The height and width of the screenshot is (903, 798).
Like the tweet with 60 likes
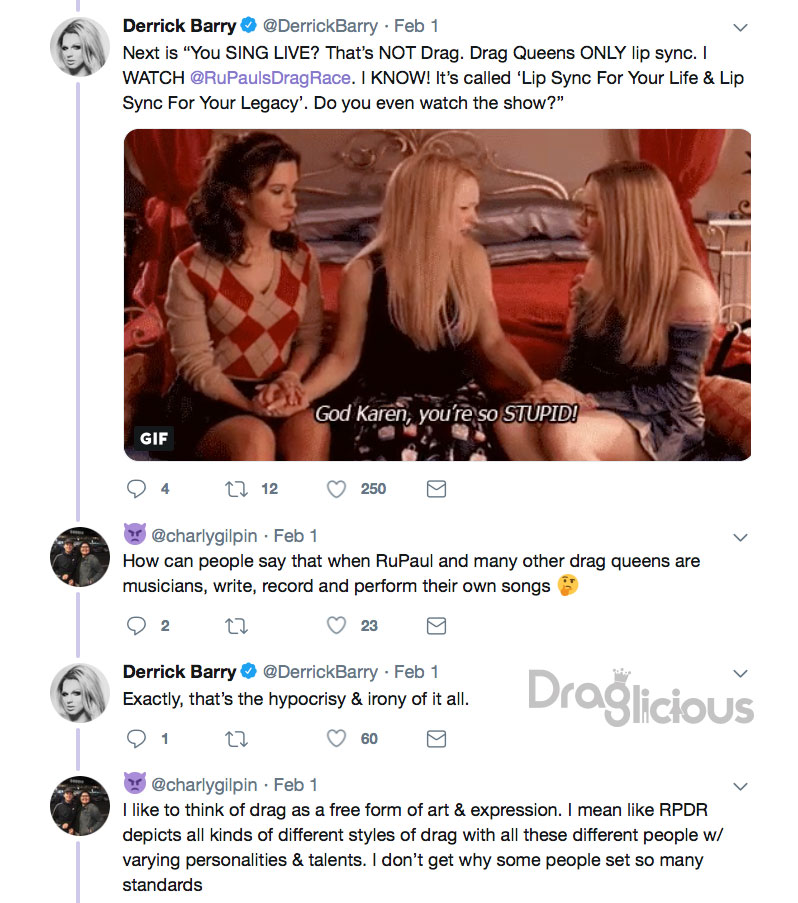click(336, 738)
